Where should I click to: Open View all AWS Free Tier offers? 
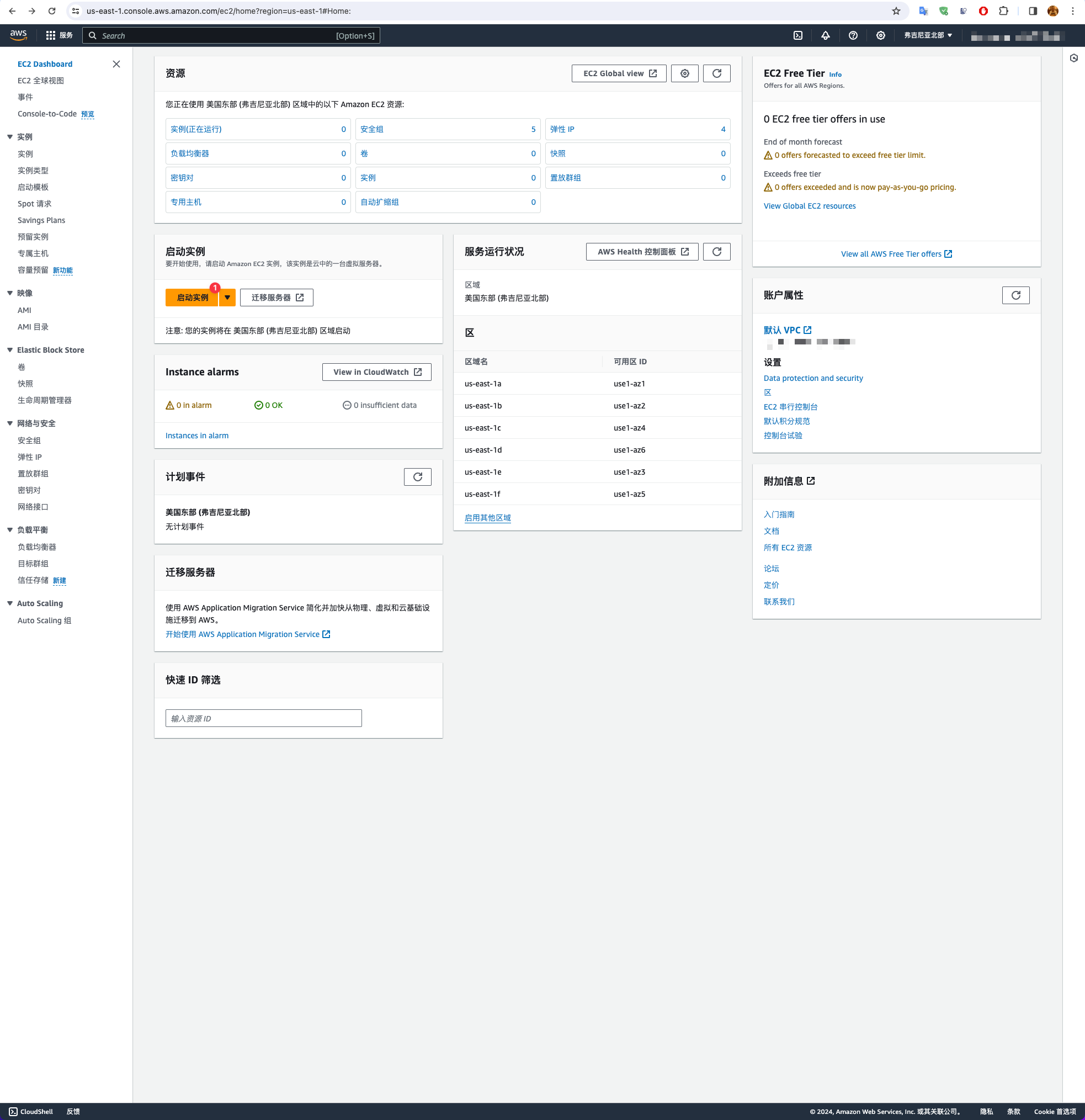point(896,254)
